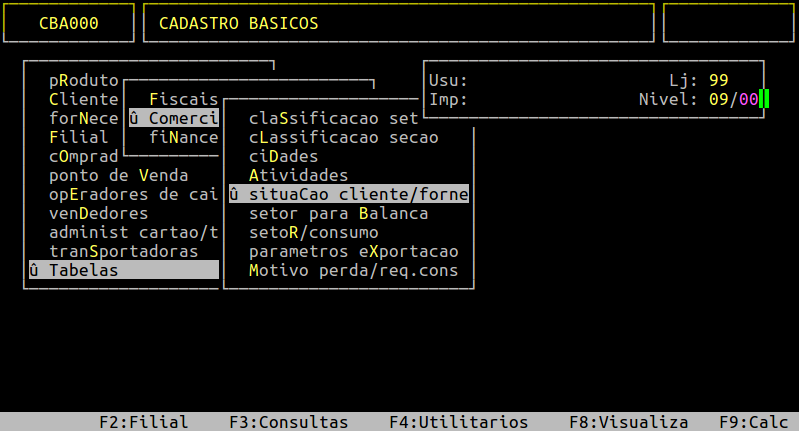Open the ciDades table option
This screenshot has height=431, width=799.
283,156
